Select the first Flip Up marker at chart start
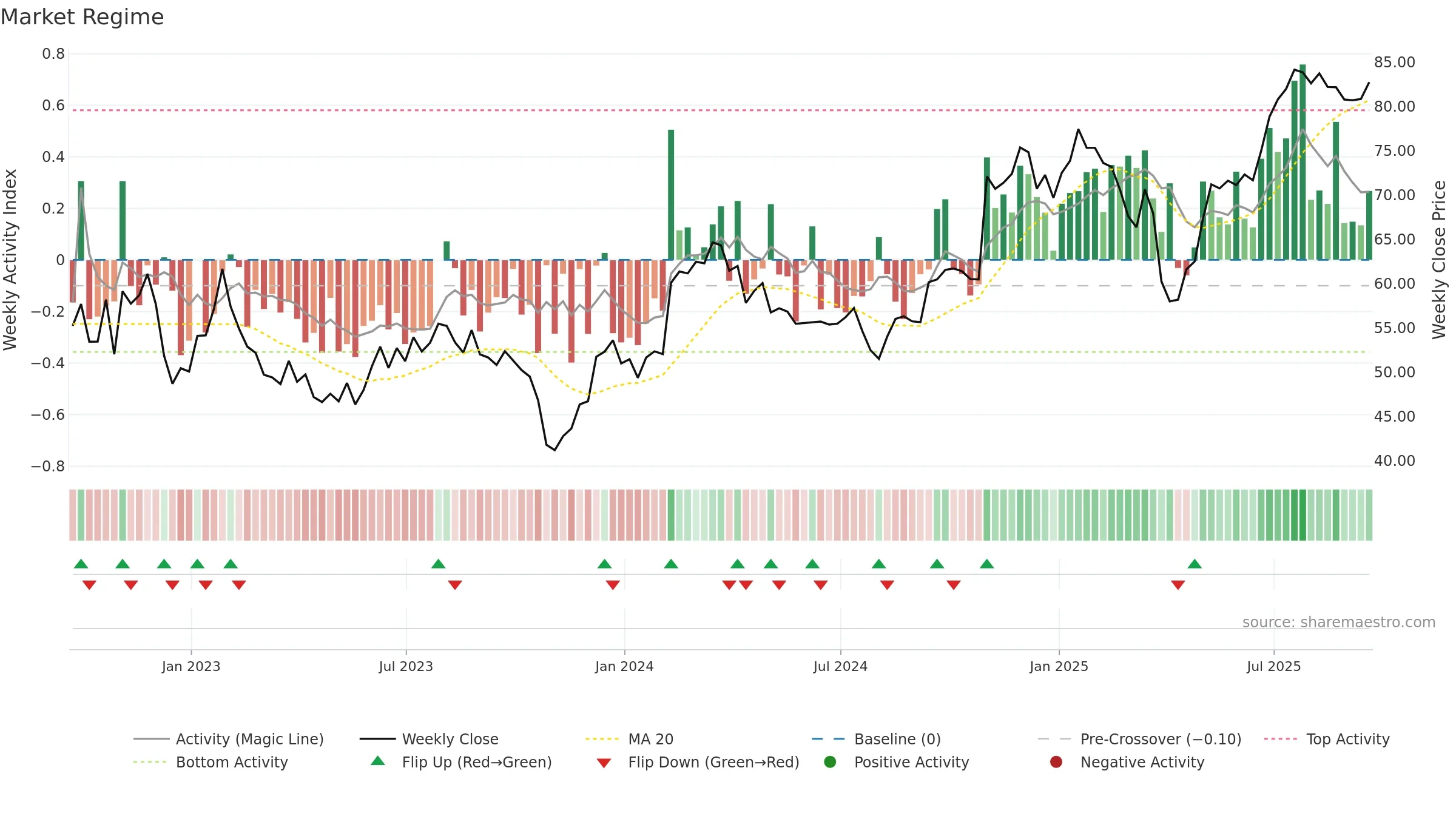Viewport: 1456px width, 819px height. click(x=81, y=564)
